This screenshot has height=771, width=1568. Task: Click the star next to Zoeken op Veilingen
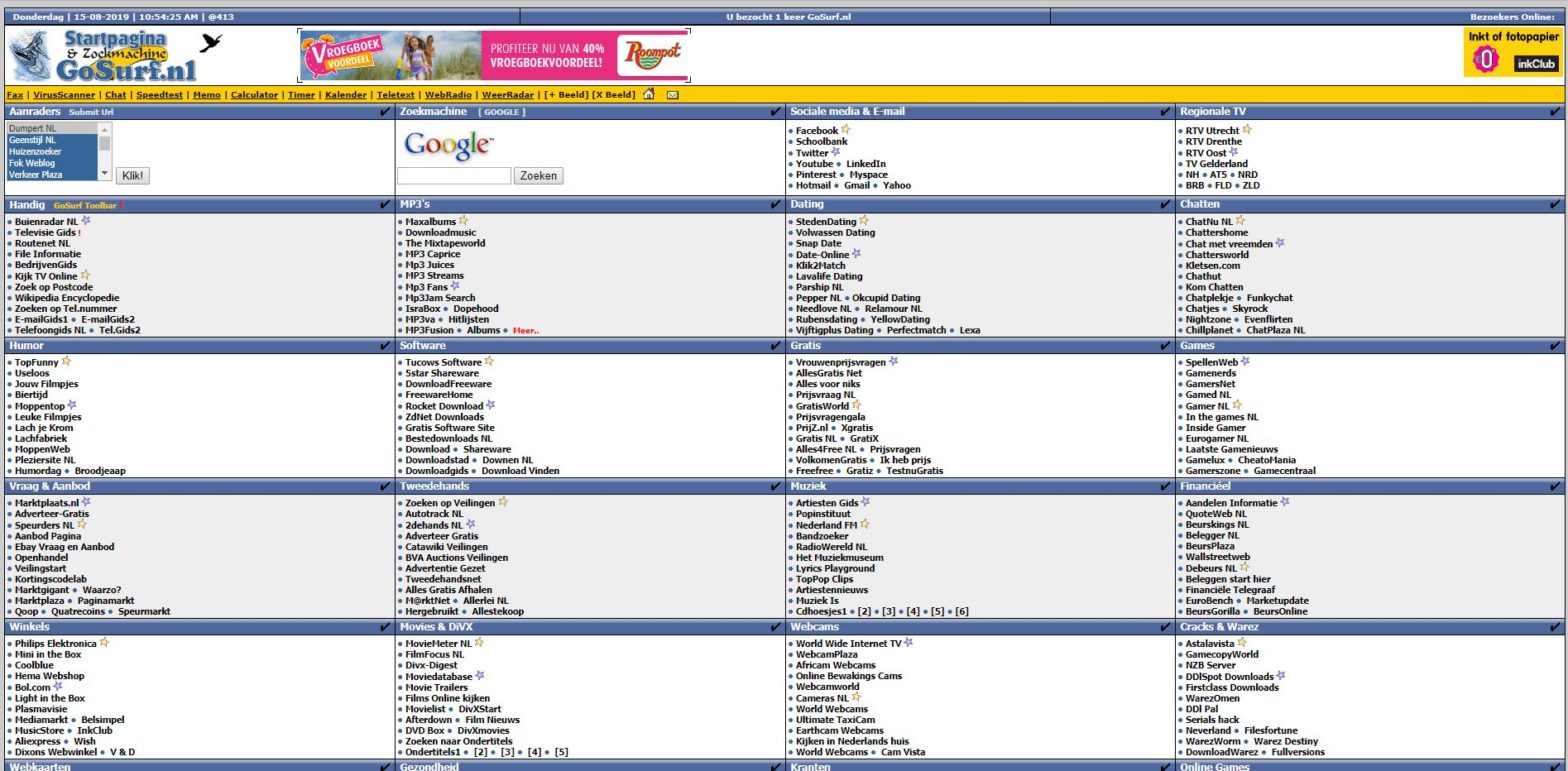[503, 503]
